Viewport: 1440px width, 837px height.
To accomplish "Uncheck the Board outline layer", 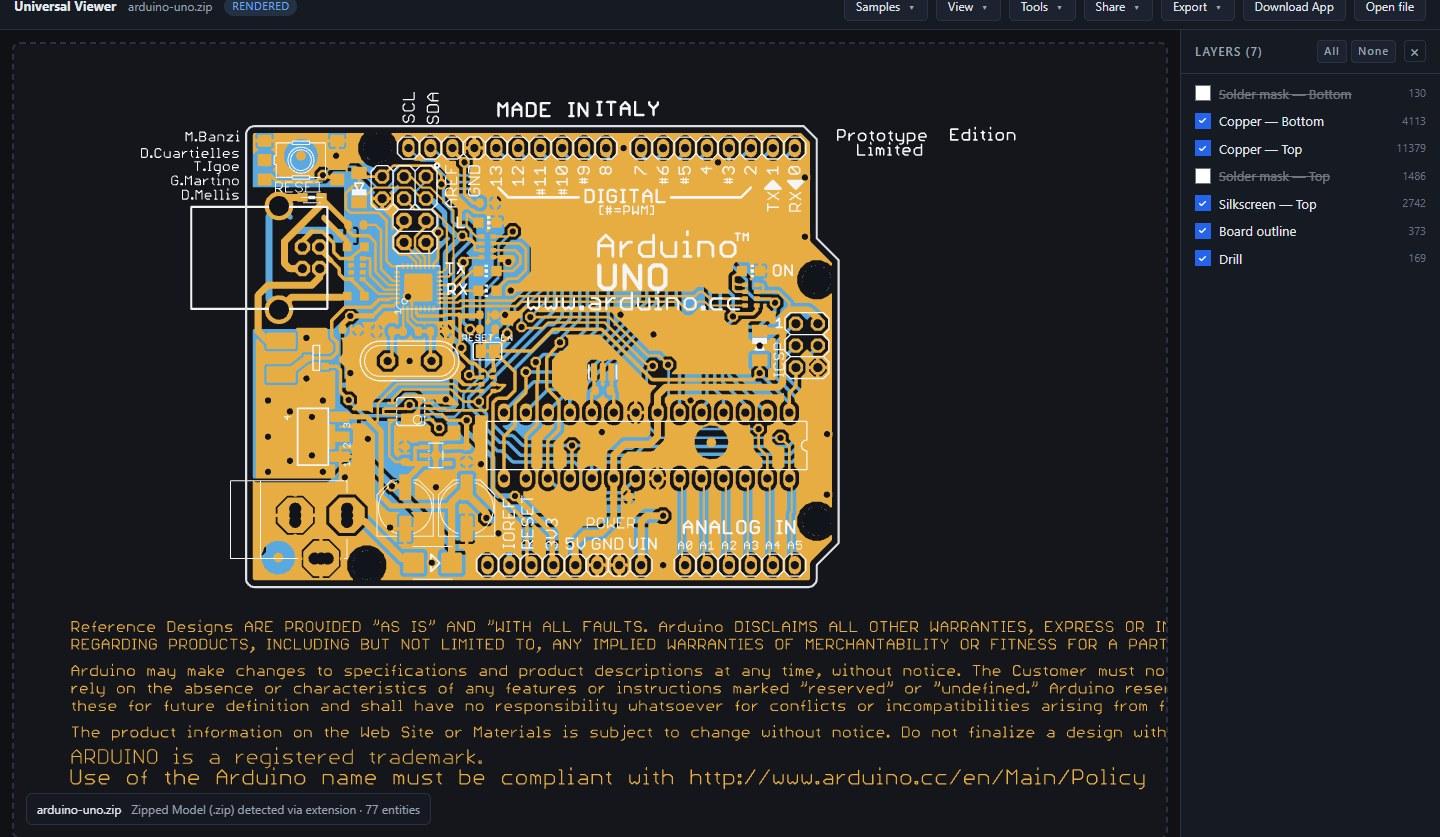I will click(1203, 231).
